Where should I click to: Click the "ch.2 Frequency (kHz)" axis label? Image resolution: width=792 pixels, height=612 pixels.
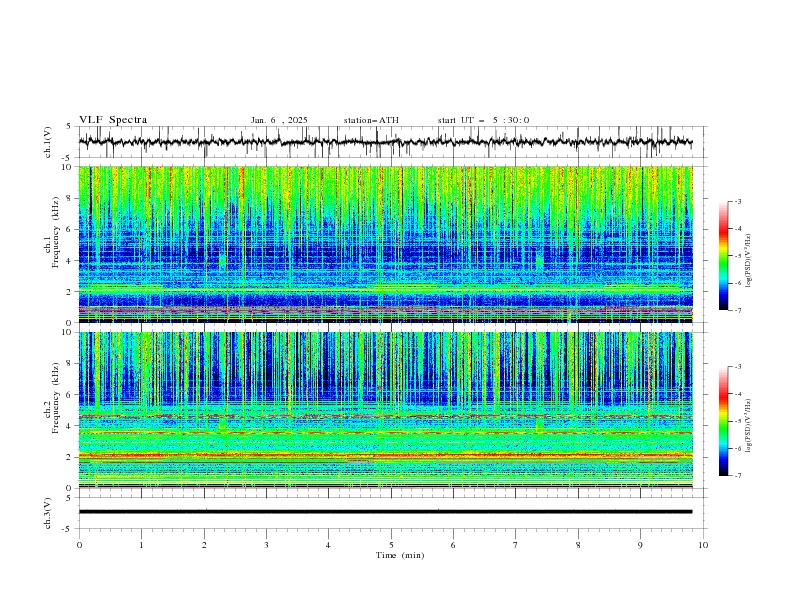[x=51, y=398]
